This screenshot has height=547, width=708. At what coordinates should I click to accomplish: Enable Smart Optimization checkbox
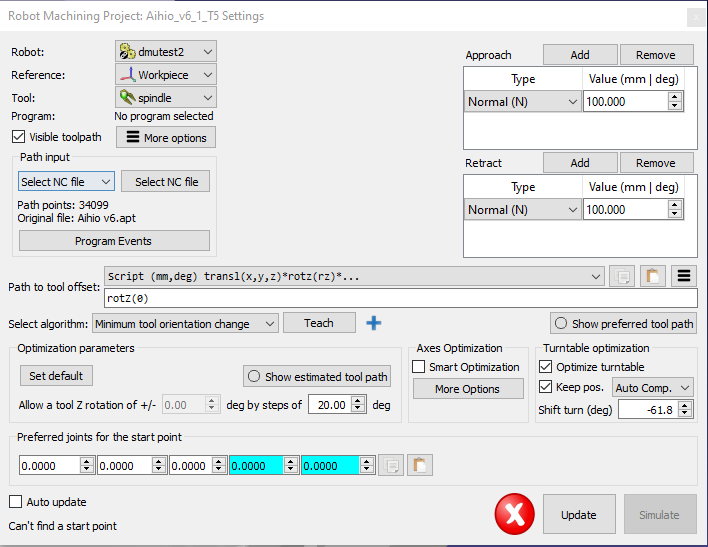[x=419, y=367]
